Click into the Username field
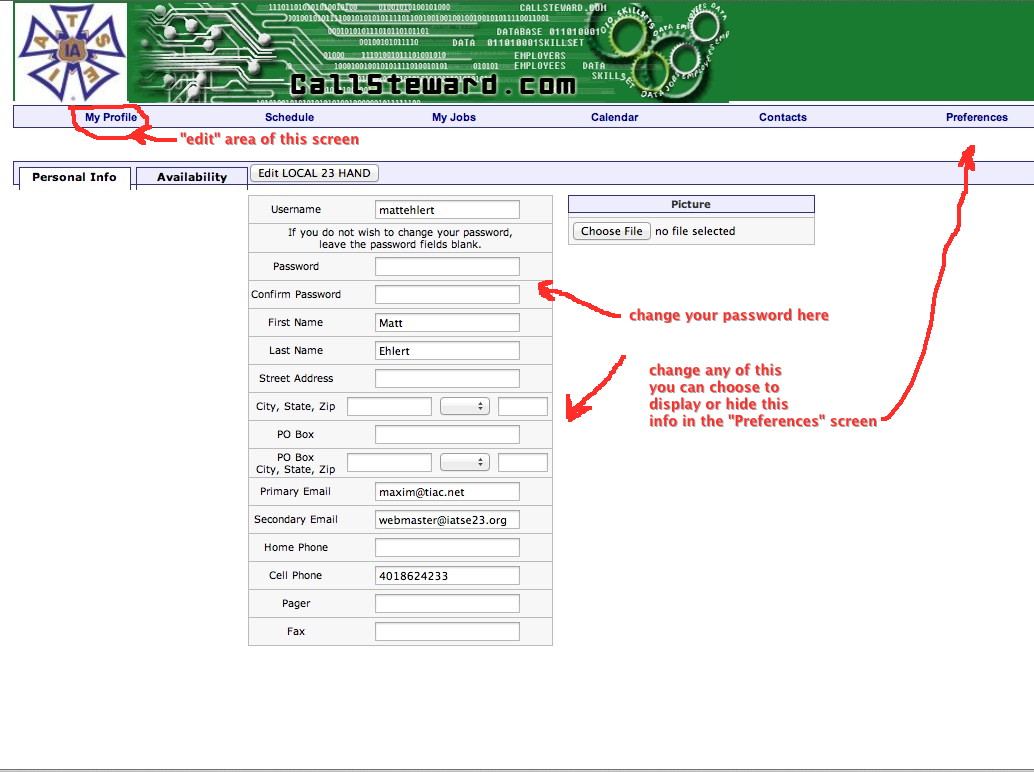The width and height of the screenshot is (1034, 772). click(447, 210)
